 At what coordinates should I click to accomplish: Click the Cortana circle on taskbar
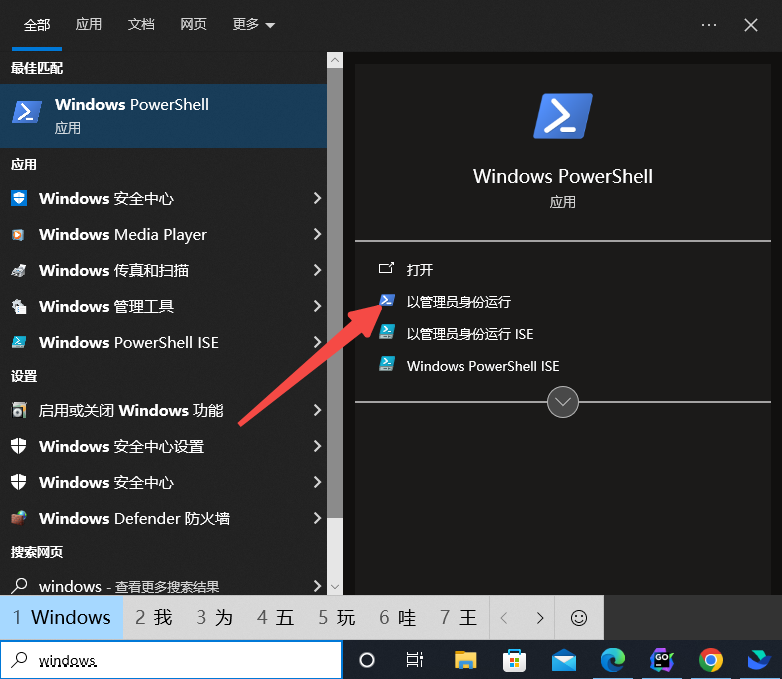tap(367, 660)
